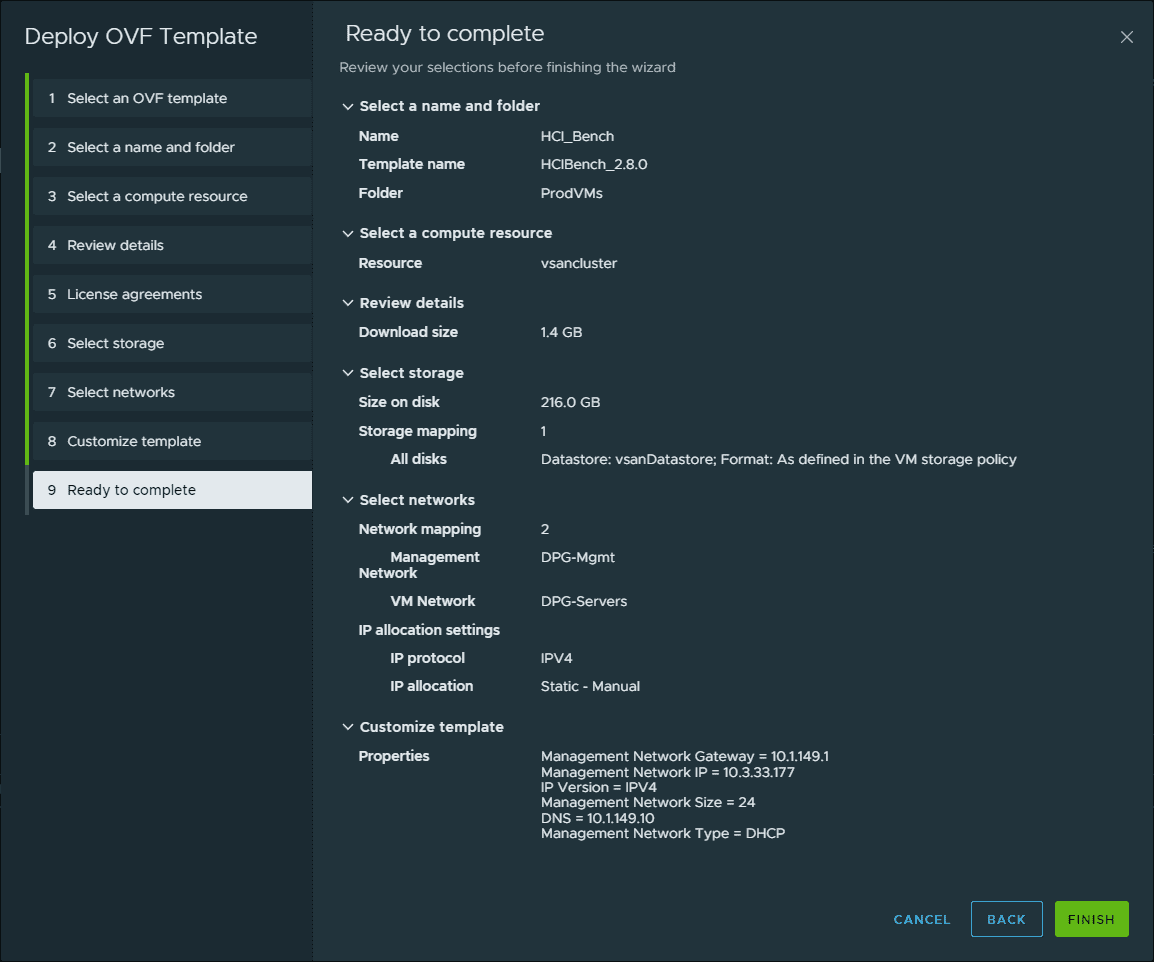The image size is (1154, 962).
Task: Cancel the OVF deployment wizard
Action: [922, 919]
